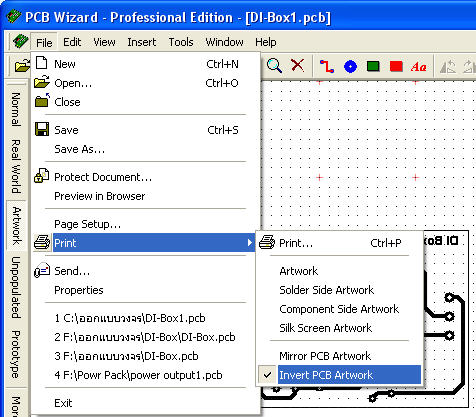The height and width of the screenshot is (417, 476).
Task: Open recent file 2 DI-Box\DI-Box.pcb
Action: (146, 337)
